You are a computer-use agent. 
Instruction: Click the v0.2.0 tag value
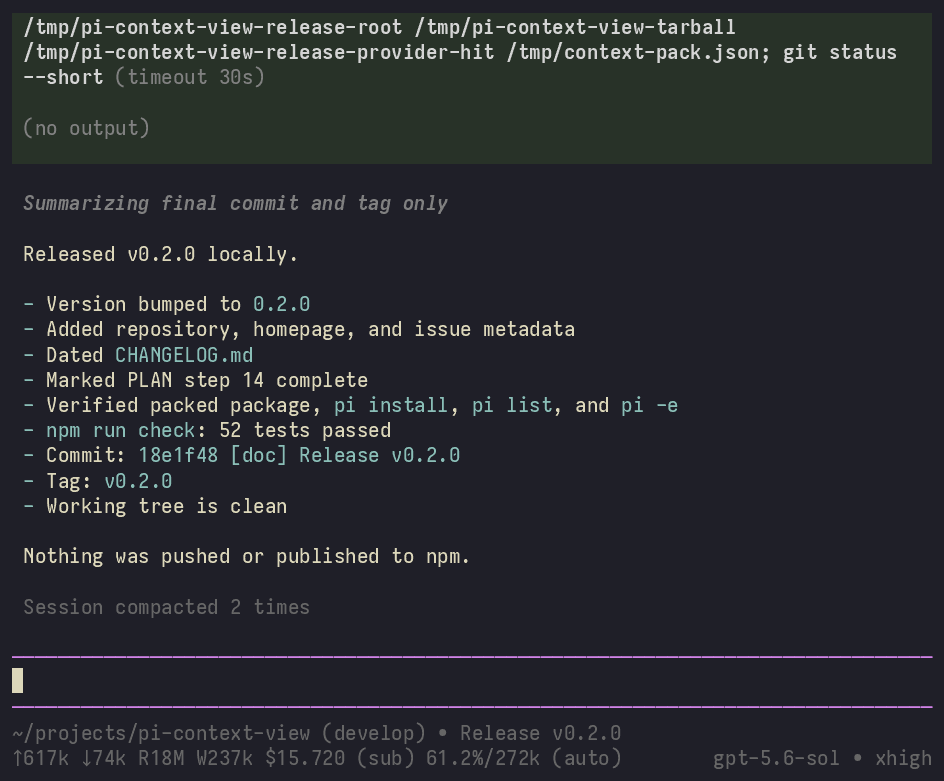138,481
